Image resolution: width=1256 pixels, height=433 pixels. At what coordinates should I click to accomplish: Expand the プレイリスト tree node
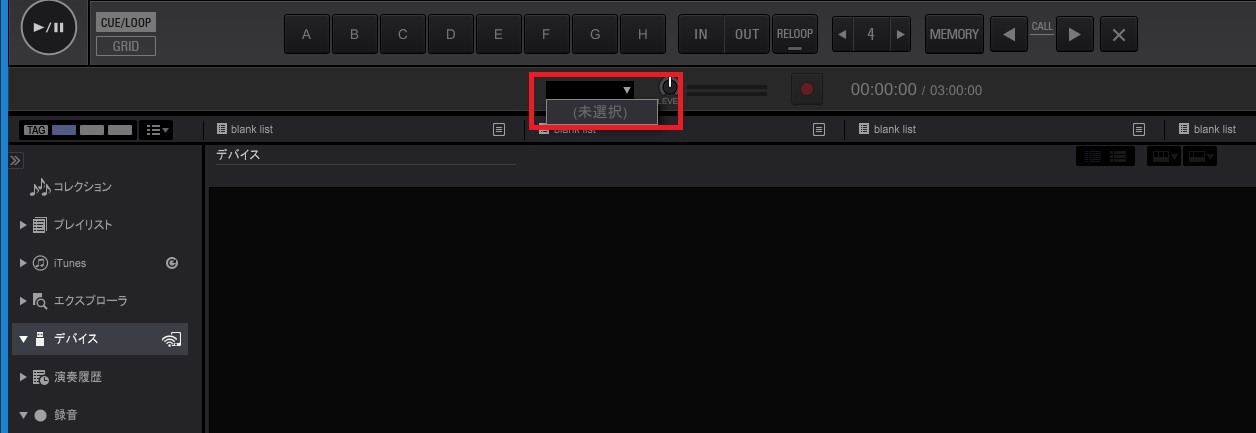point(23,225)
